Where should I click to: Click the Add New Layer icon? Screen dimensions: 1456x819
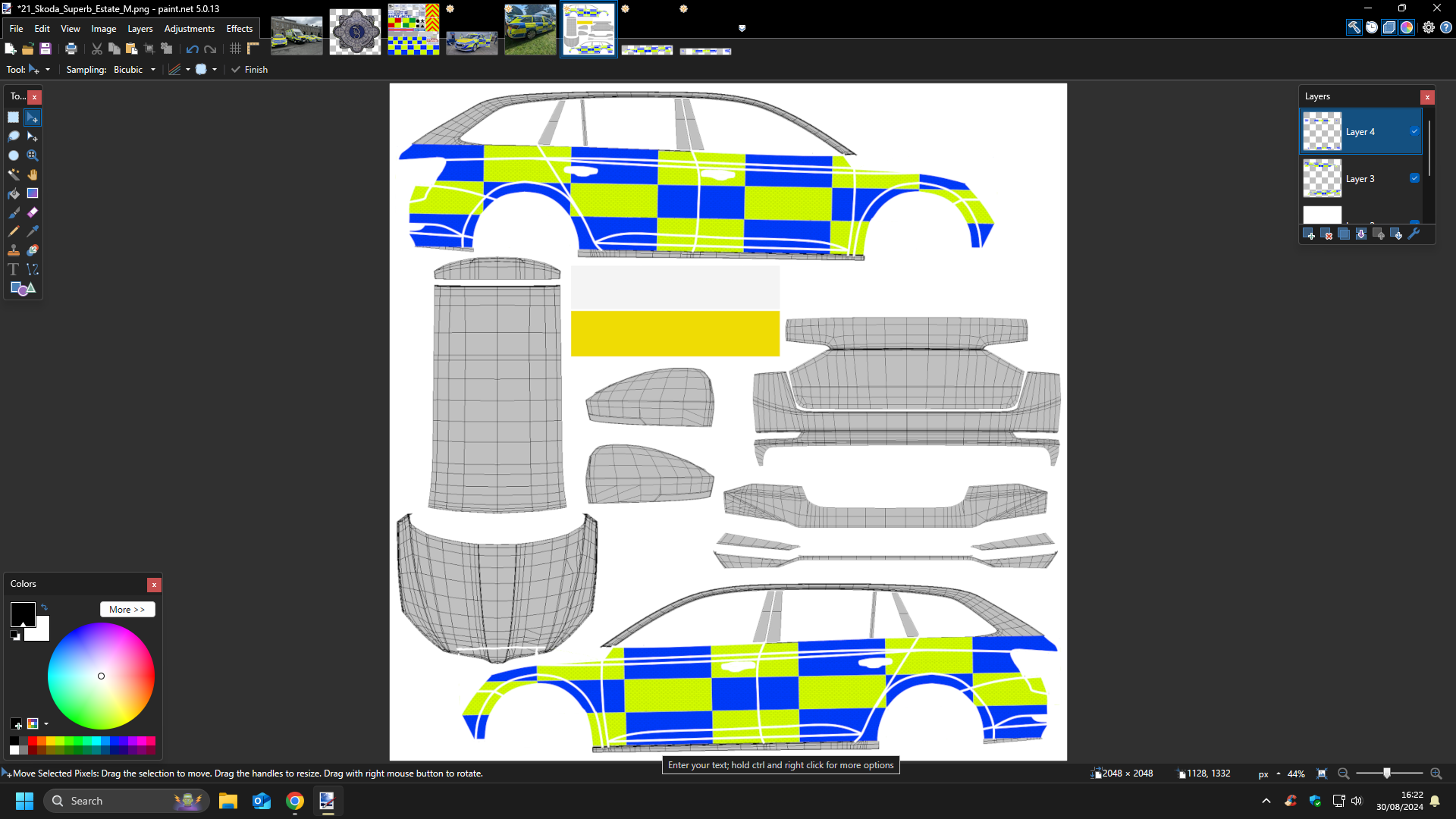click(1309, 234)
